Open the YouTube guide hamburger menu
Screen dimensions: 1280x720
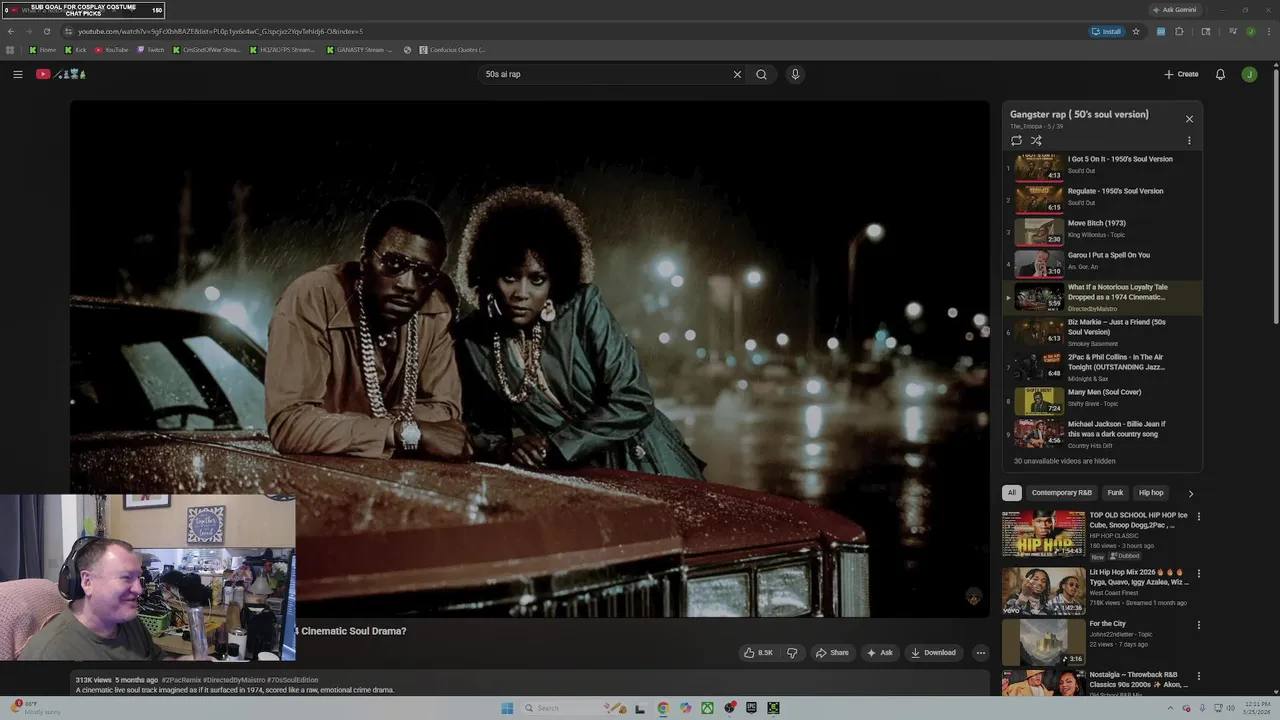click(18, 74)
